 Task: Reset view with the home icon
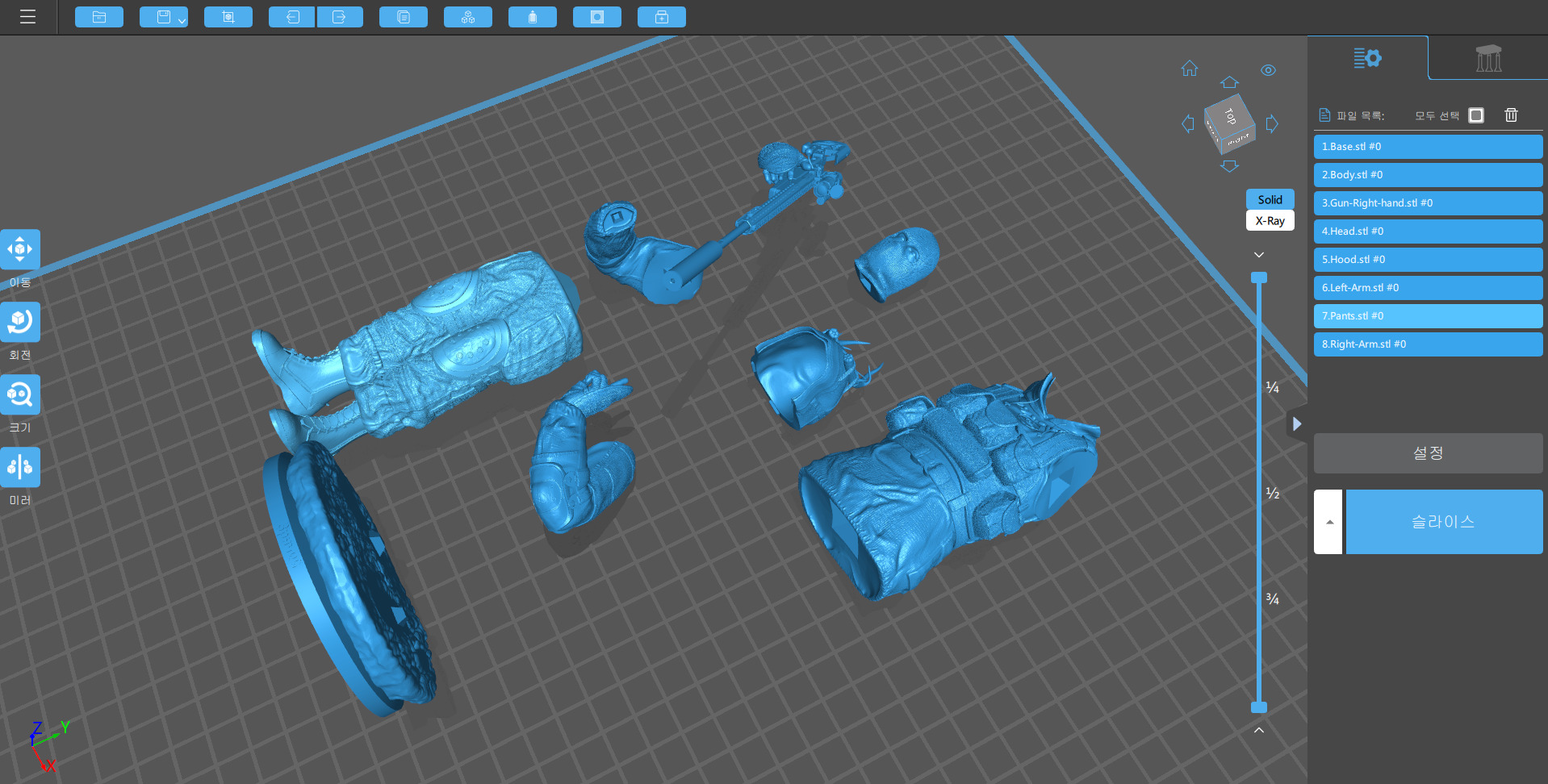click(x=1190, y=69)
